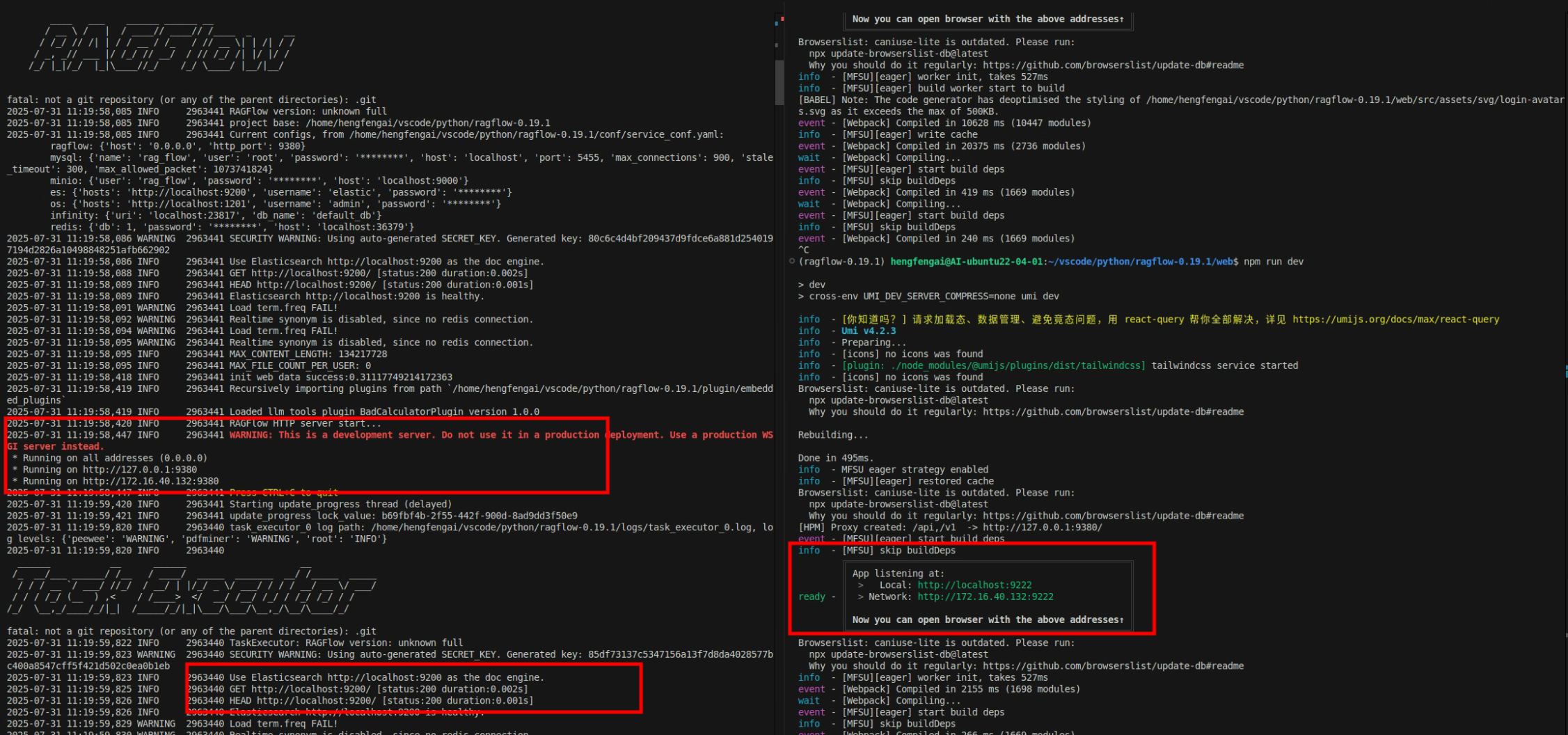Click the 'BadCalculatorPlugin version 1.0.0' log line
Viewport: 1568px width, 735px height.
(x=273, y=412)
